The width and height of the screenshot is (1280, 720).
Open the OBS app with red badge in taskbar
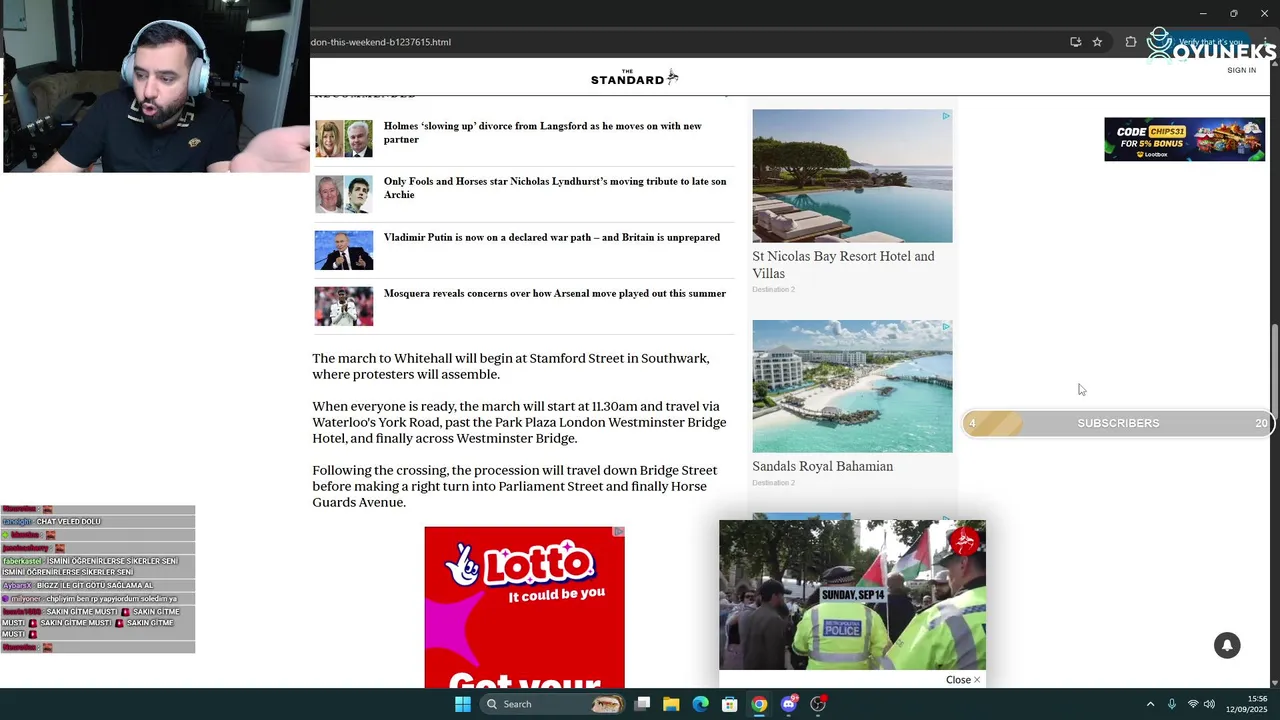point(818,704)
